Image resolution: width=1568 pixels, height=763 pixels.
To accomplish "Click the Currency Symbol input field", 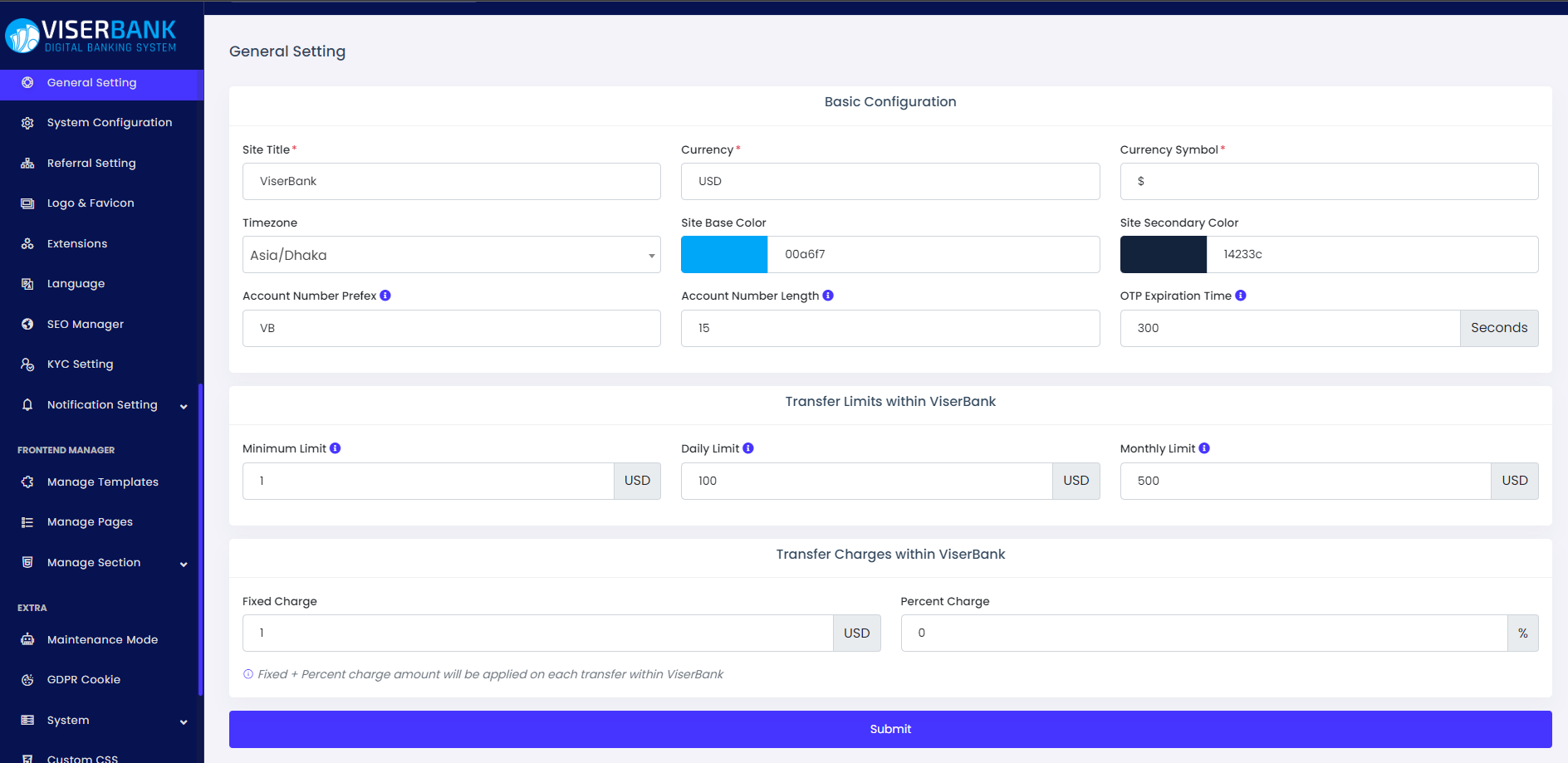I will click(1329, 181).
